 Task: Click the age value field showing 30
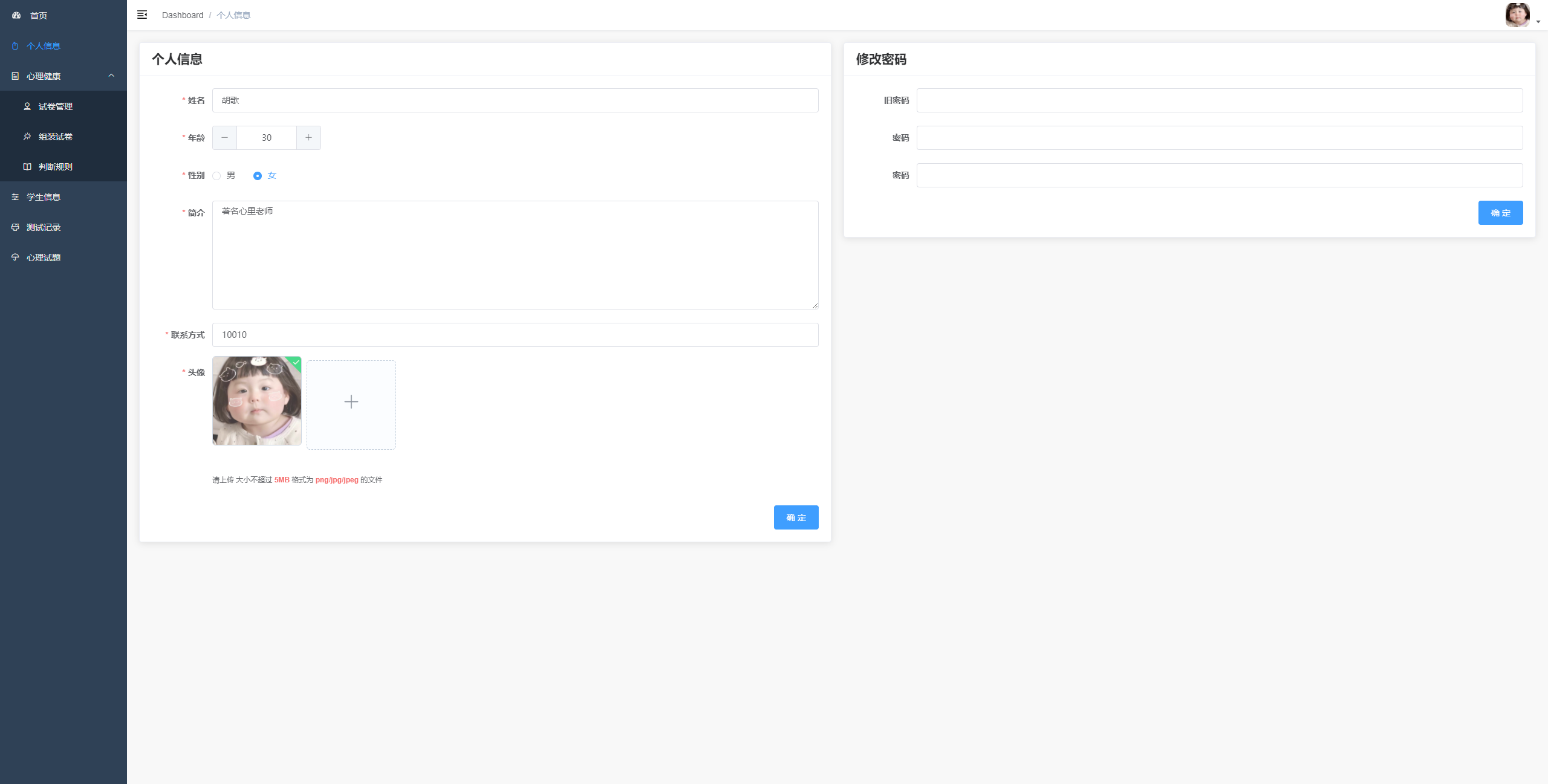coord(267,138)
